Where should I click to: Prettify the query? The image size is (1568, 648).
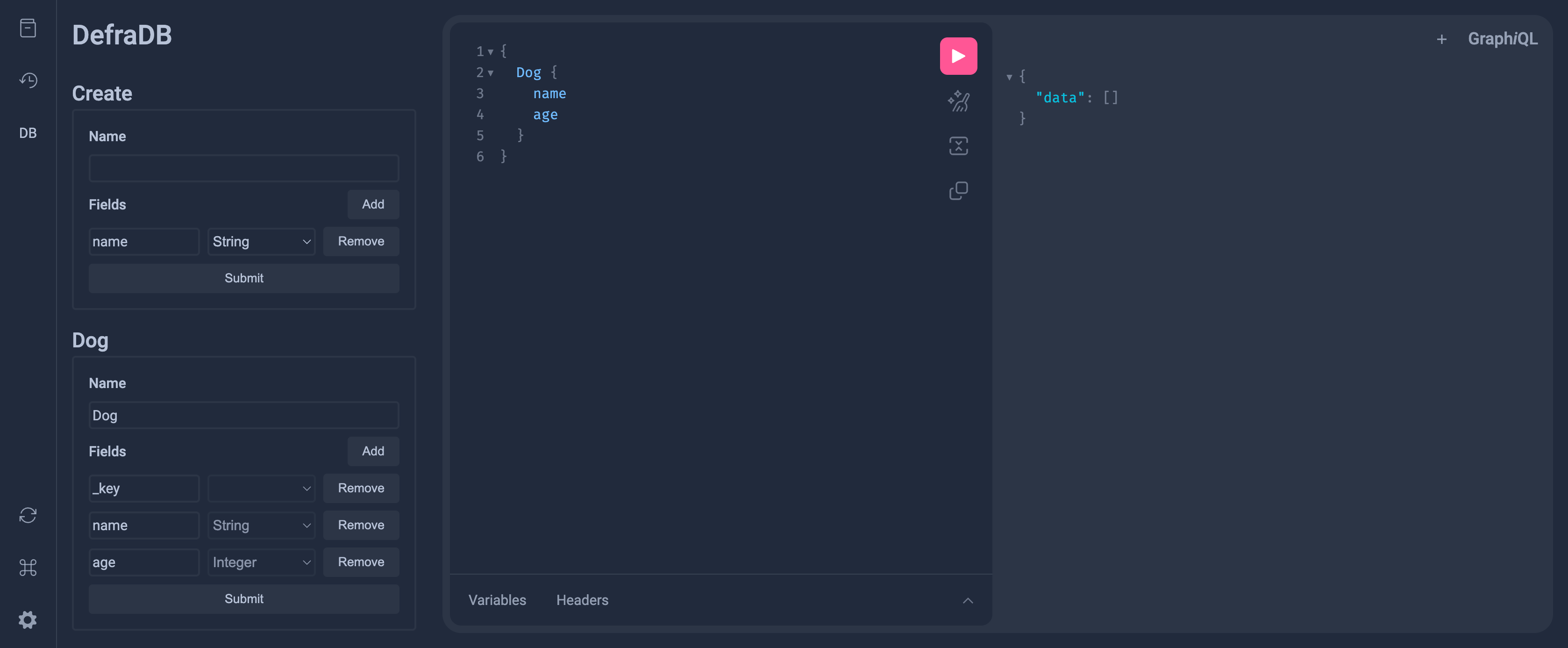tap(958, 101)
